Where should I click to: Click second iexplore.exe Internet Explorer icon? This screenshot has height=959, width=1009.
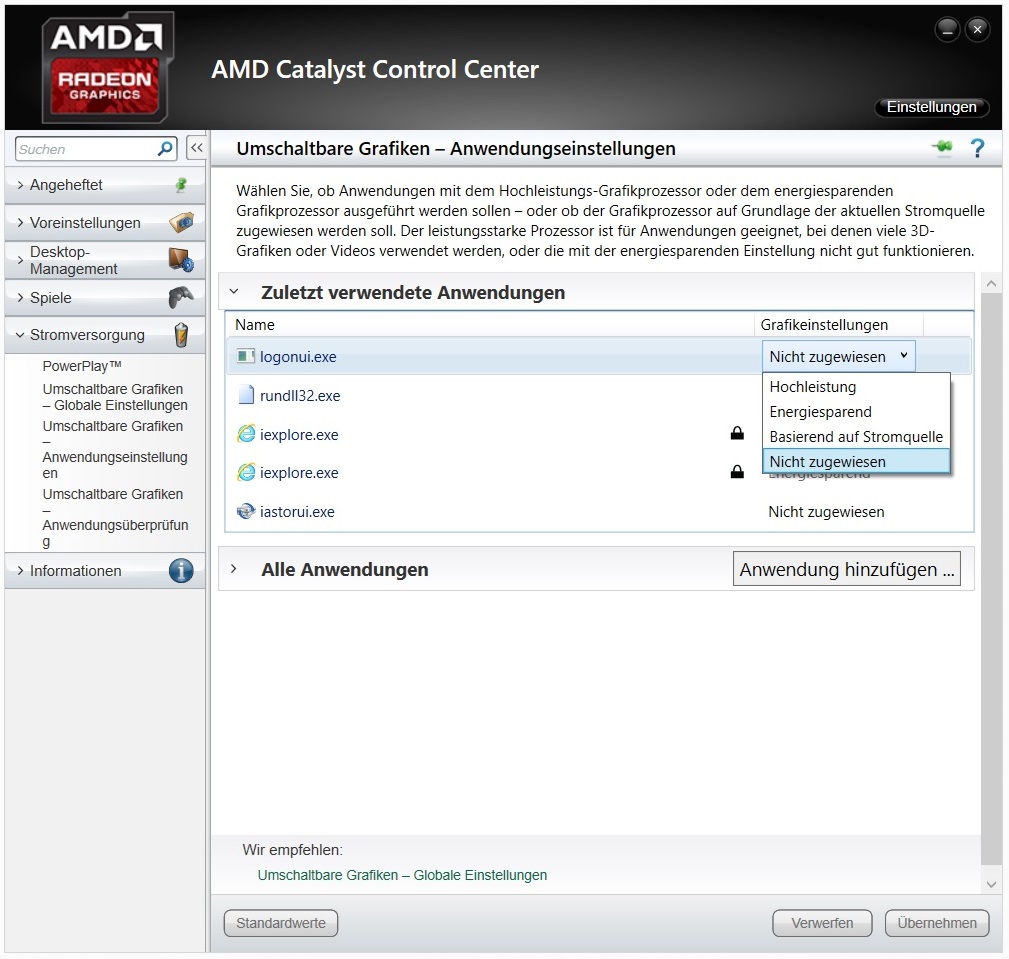[x=246, y=473]
